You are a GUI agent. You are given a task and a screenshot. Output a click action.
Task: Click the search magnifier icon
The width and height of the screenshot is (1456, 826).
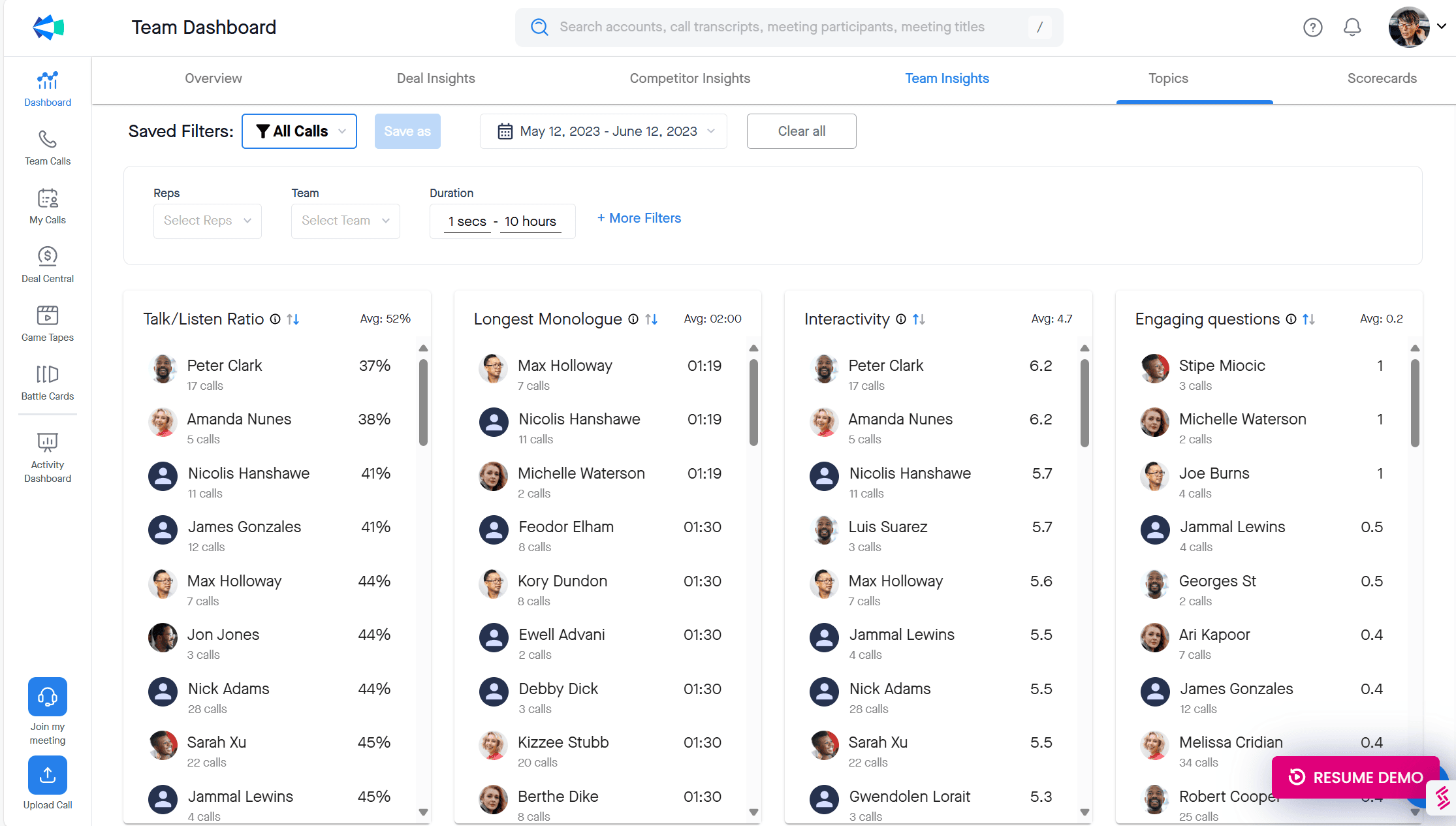[x=539, y=27]
